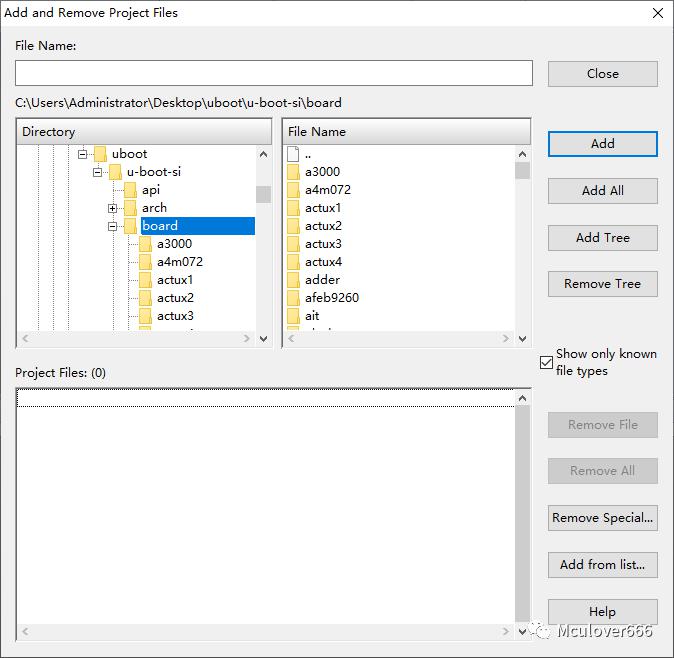Viewport: 674px width, 658px height.
Task: Click File Name list horizontal scroll-left arrow
Action: pos(291,339)
